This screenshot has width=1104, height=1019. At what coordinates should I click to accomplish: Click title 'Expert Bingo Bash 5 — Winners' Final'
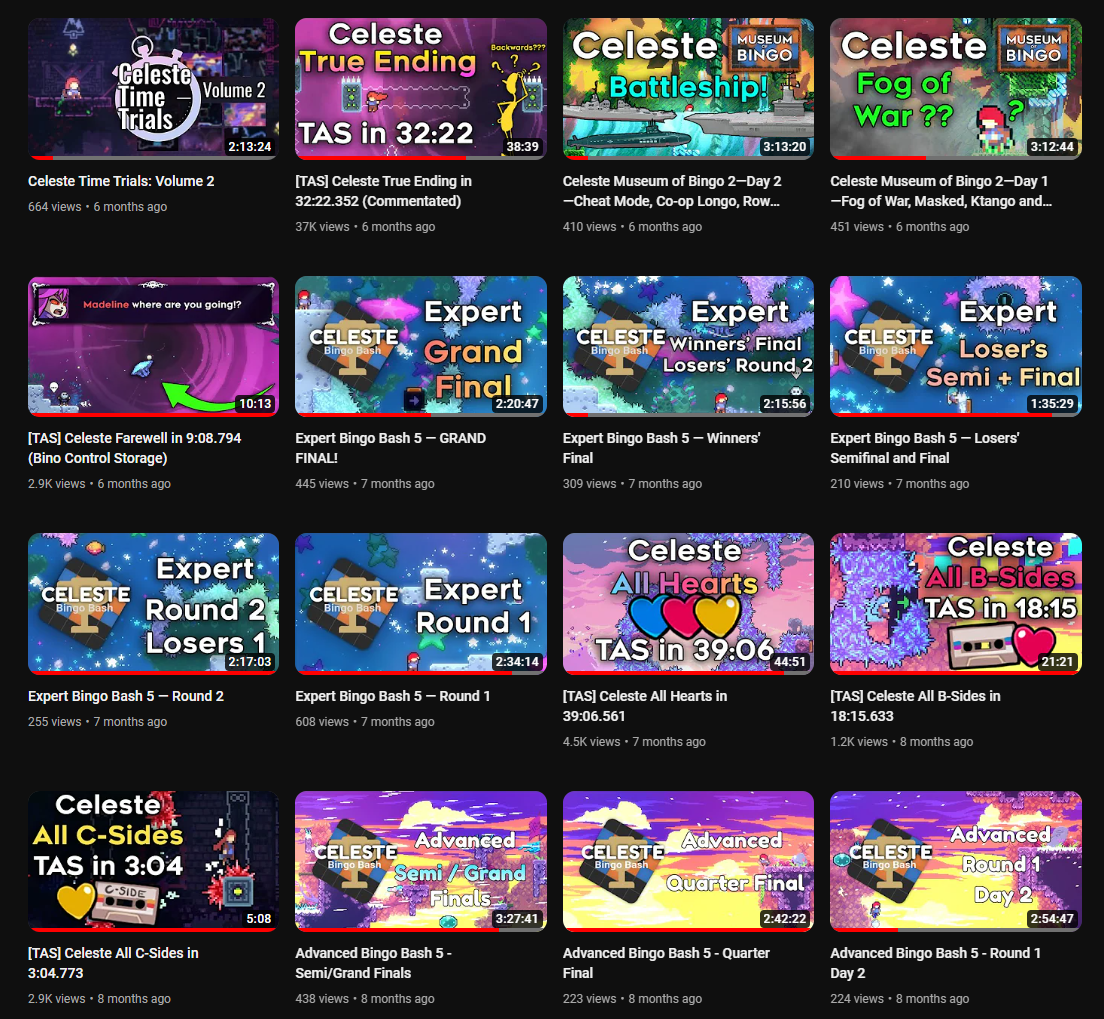(x=661, y=448)
